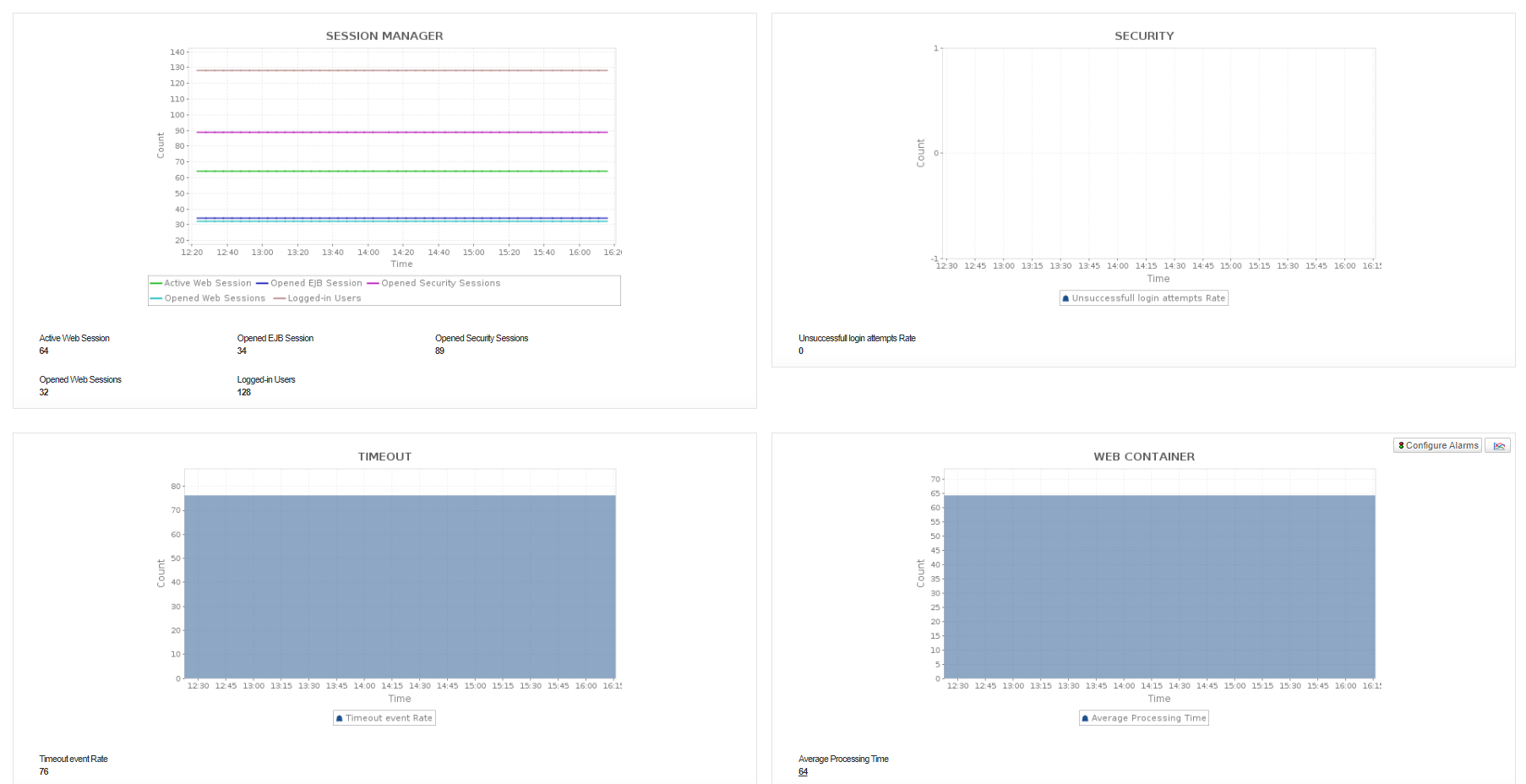Click the green line marker for Active Web Session
Image resolution: width=1526 pixels, height=784 pixels.
click(156, 283)
